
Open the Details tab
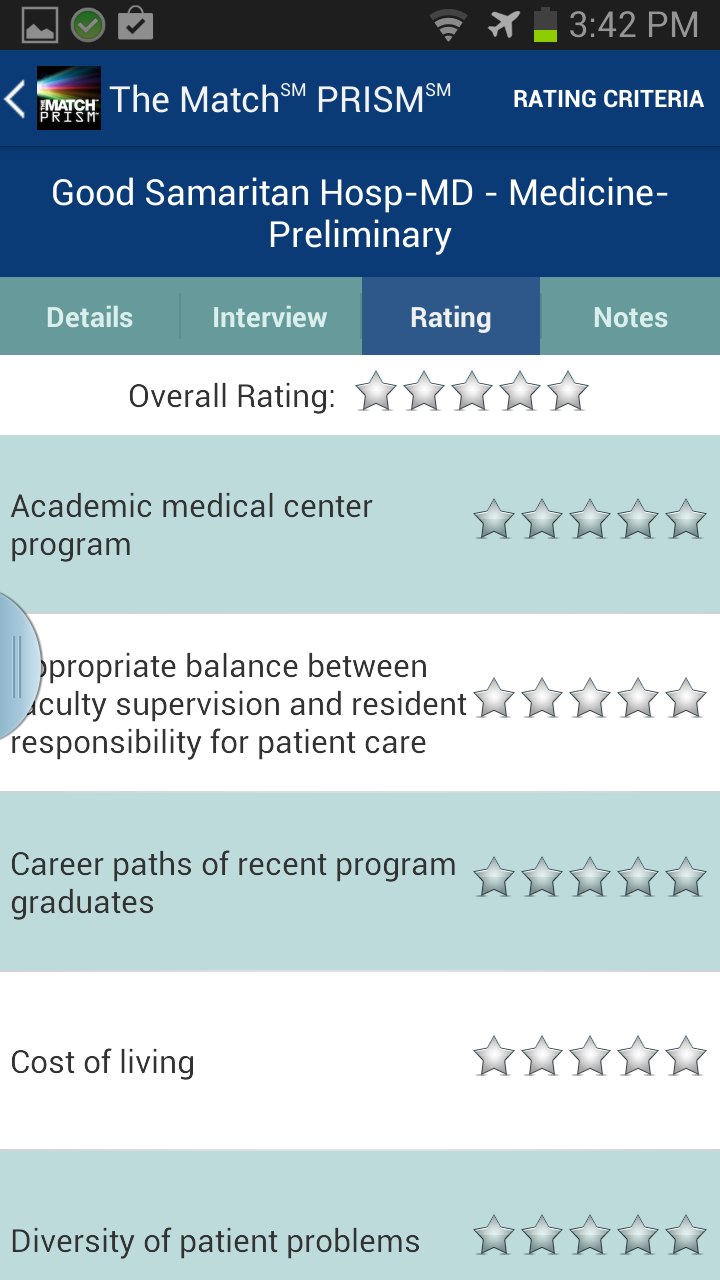[x=90, y=317]
